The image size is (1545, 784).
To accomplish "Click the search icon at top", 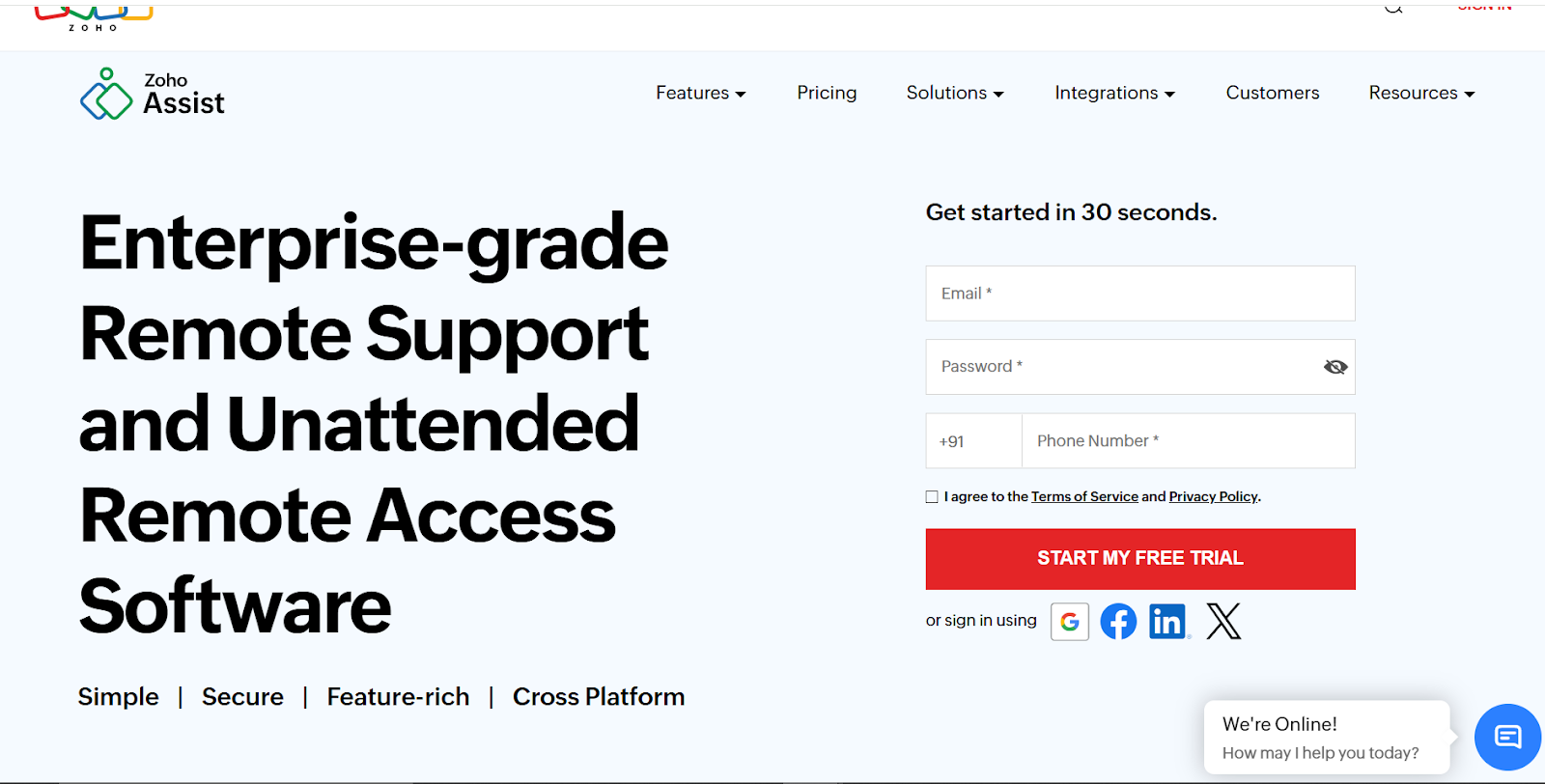I will point(1393,8).
